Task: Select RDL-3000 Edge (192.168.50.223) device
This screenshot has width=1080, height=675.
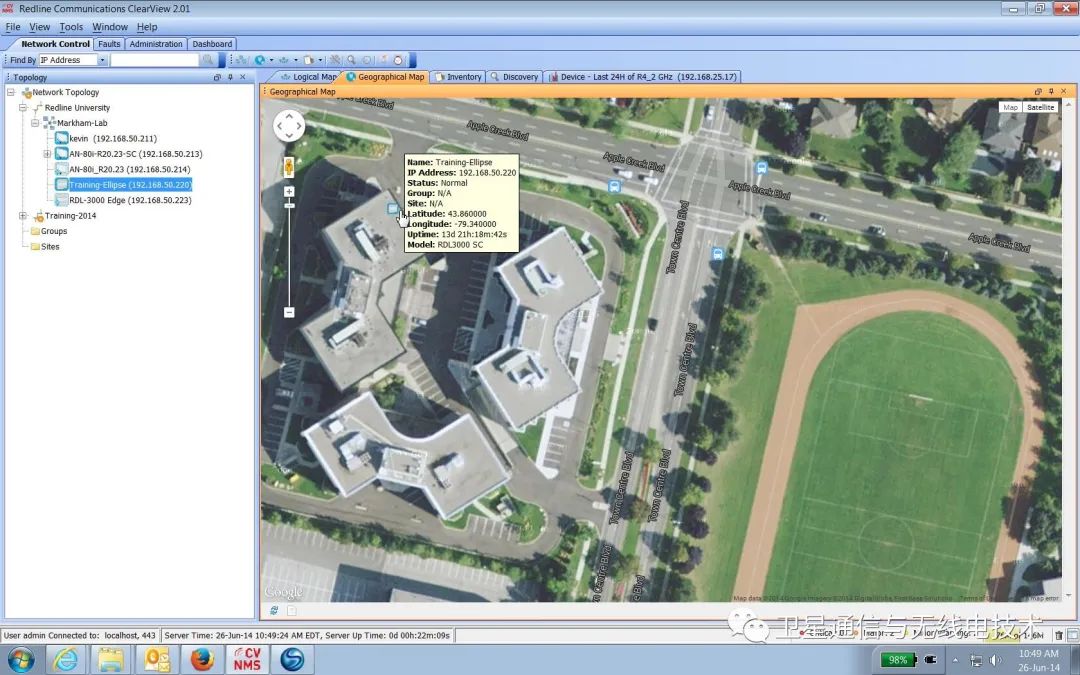Action: [x=130, y=200]
